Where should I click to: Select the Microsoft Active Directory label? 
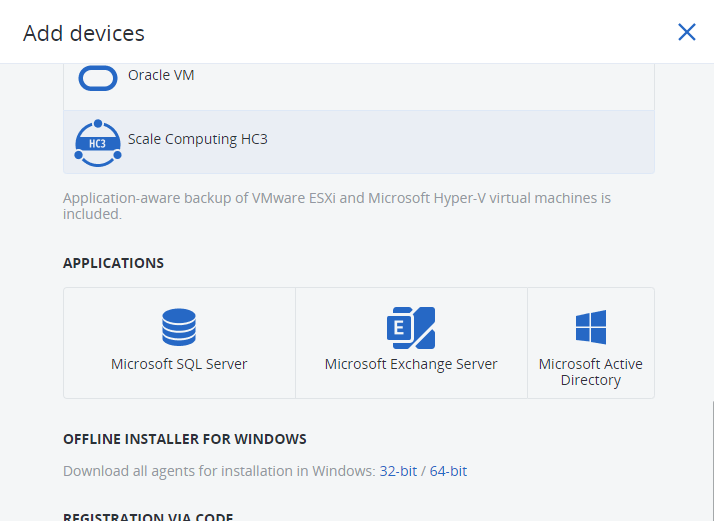591,372
